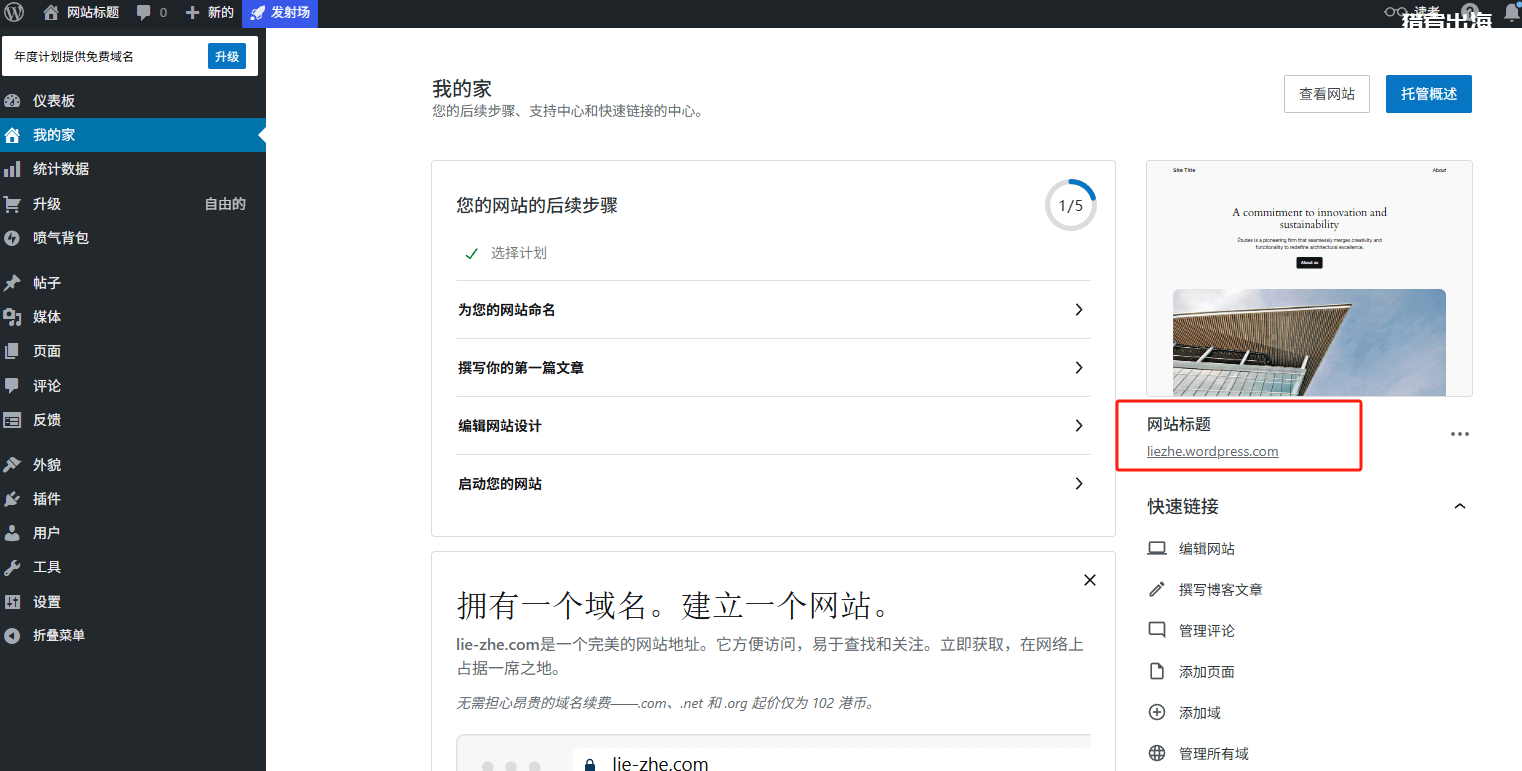Close the domain name promotion card

click(x=1090, y=580)
